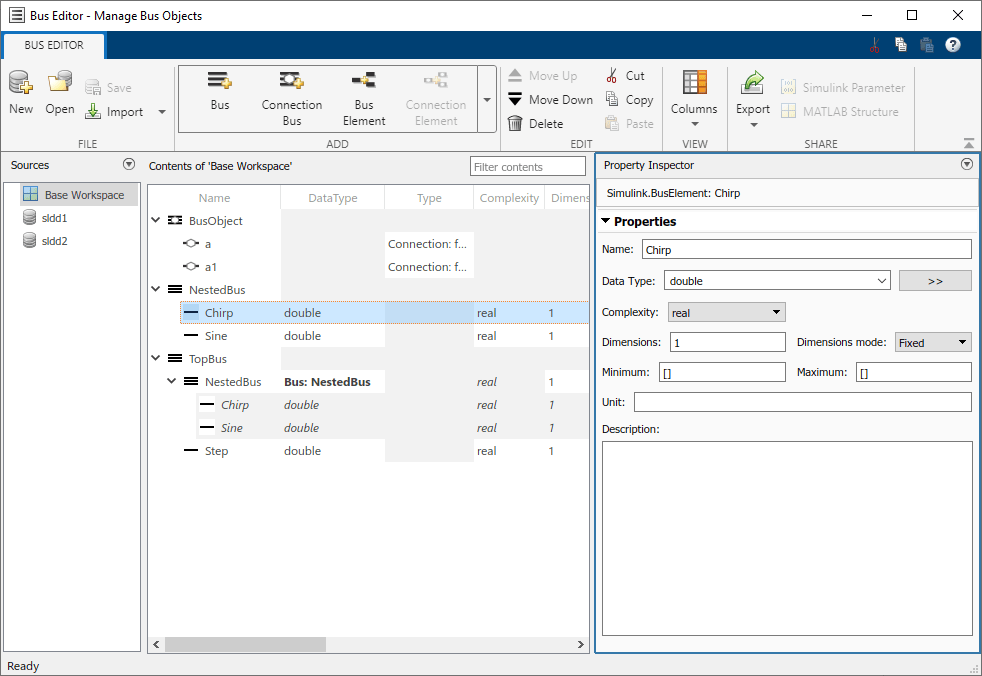982x676 pixels.
Task: Click the Unit input field
Action: tap(802, 402)
